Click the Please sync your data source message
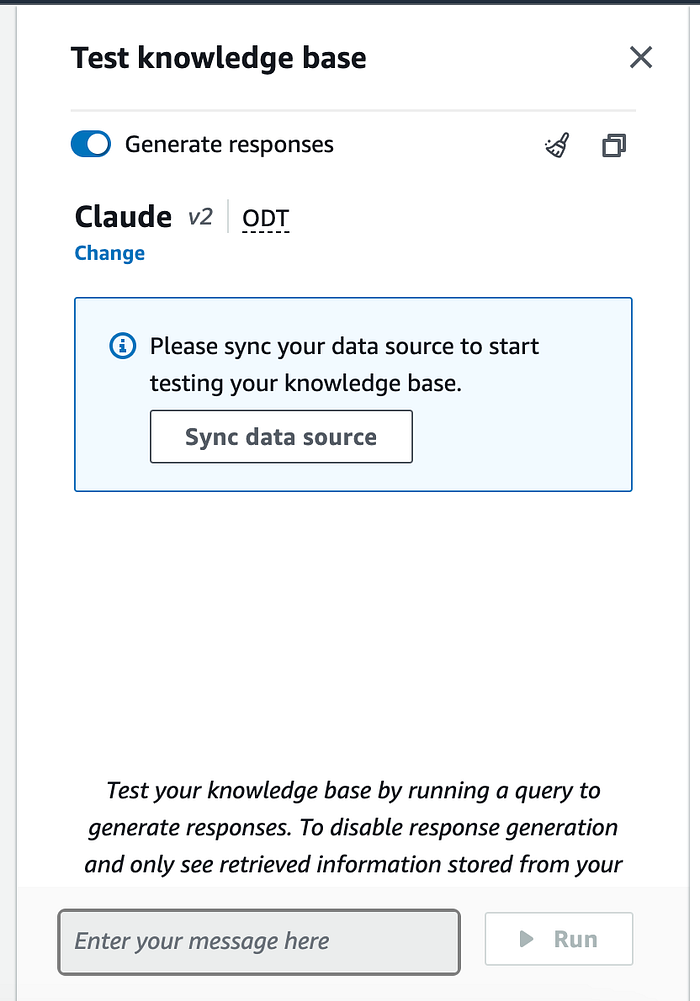700x1001 pixels. 345,365
